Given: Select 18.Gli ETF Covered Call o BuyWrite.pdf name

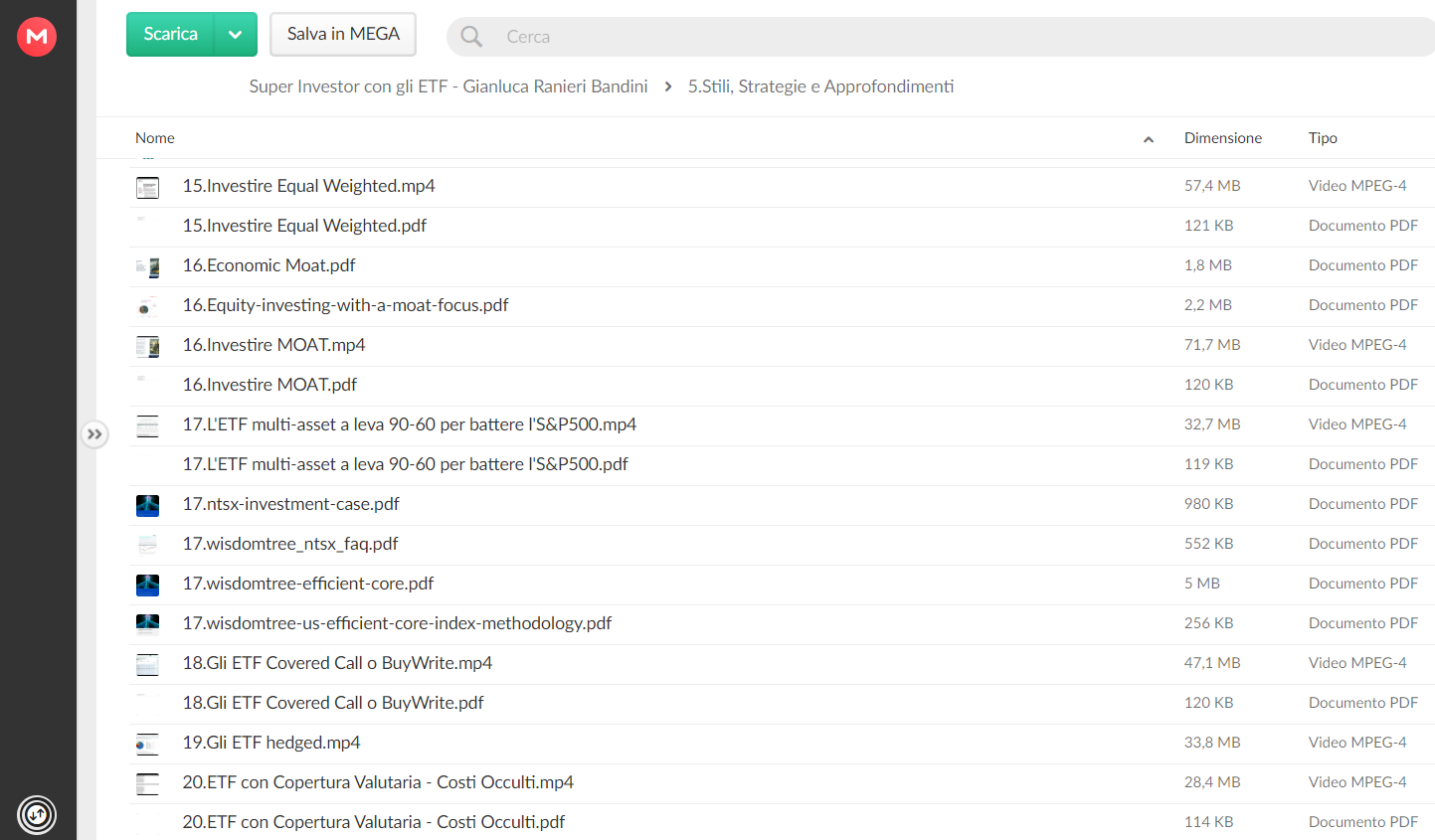Looking at the screenshot, I should click(x=333, y=703).
